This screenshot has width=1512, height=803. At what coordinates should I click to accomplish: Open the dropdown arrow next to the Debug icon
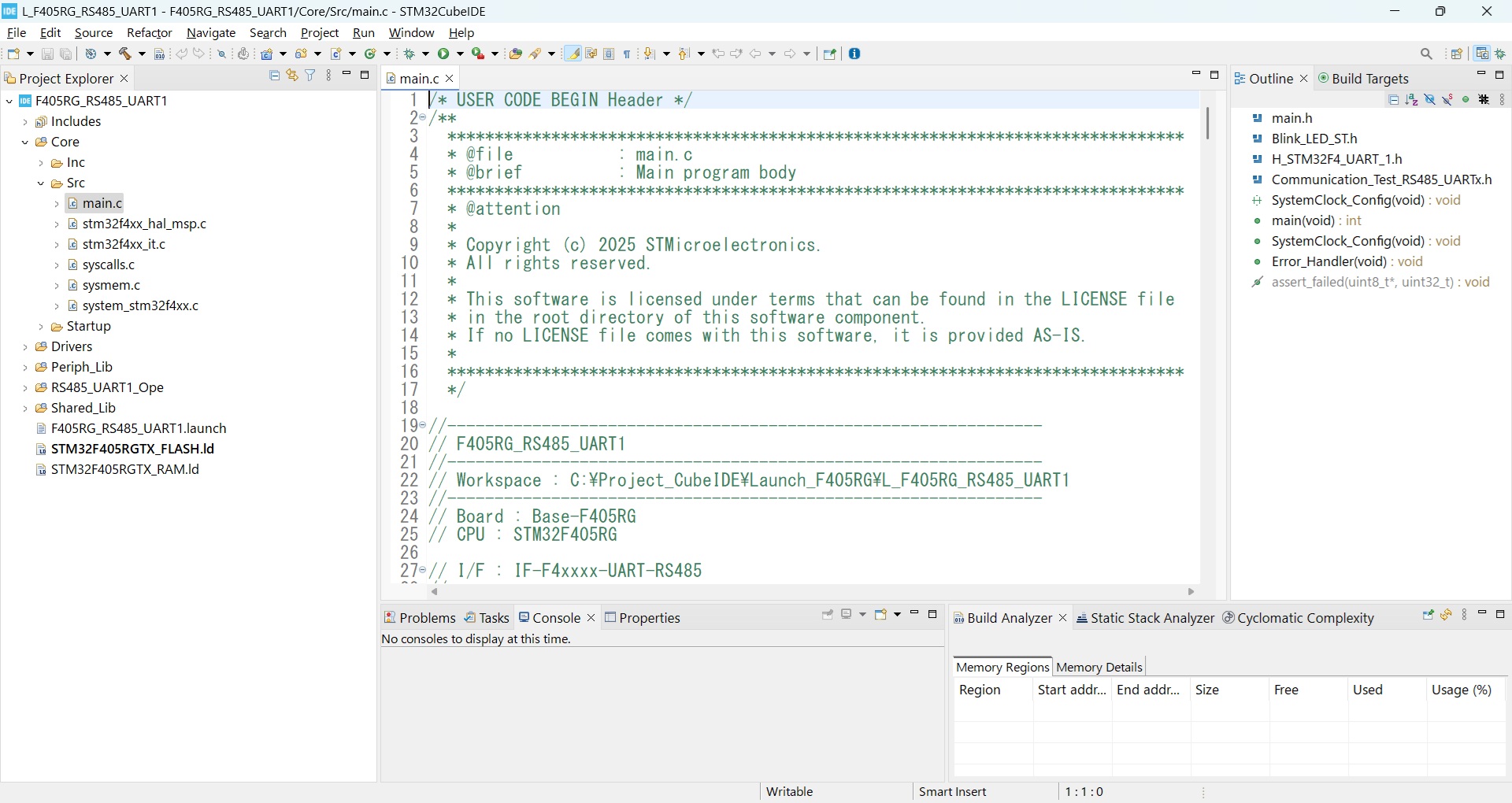426,54
